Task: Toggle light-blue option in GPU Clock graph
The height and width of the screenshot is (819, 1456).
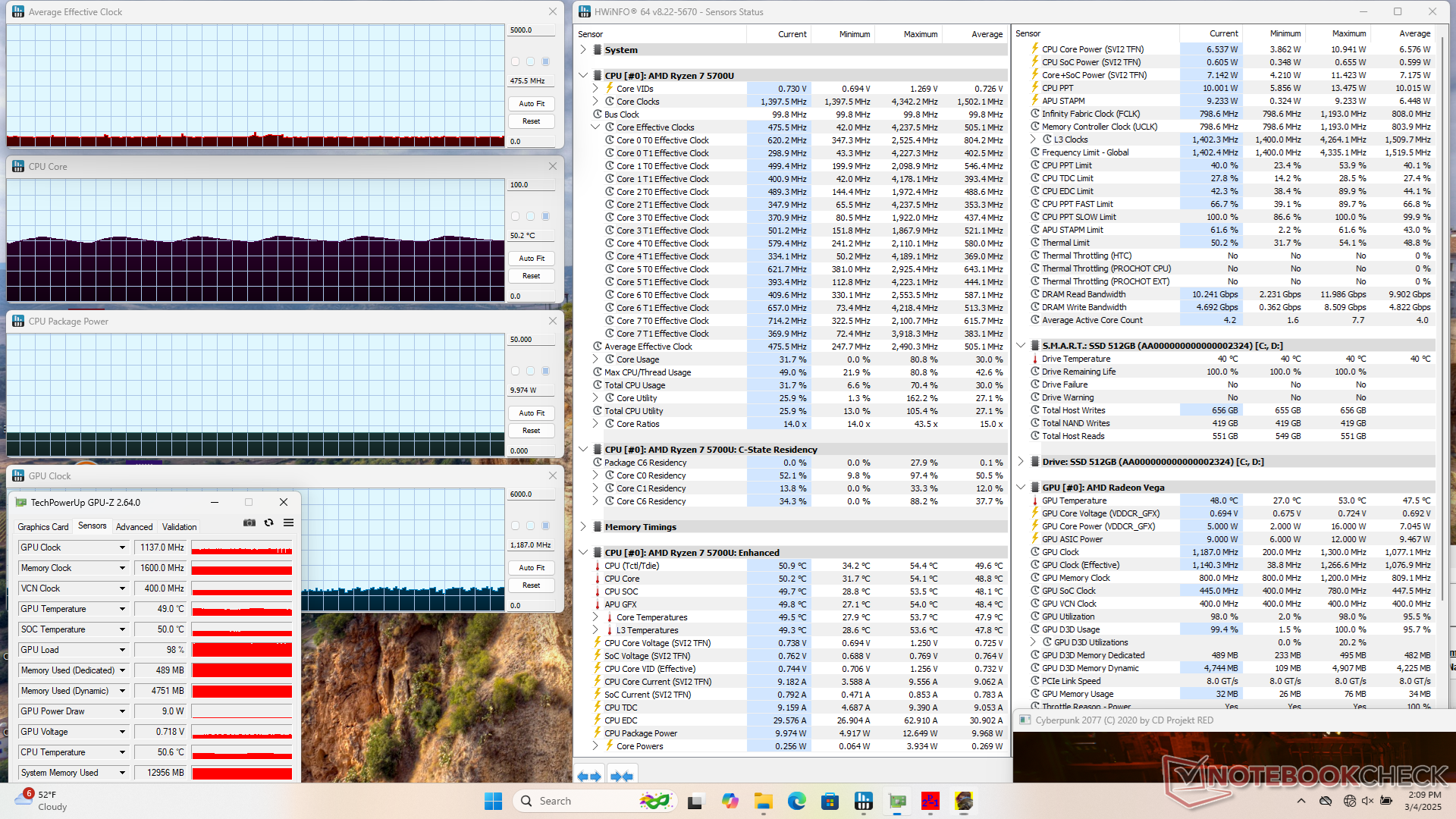Action: pos(530,526)
